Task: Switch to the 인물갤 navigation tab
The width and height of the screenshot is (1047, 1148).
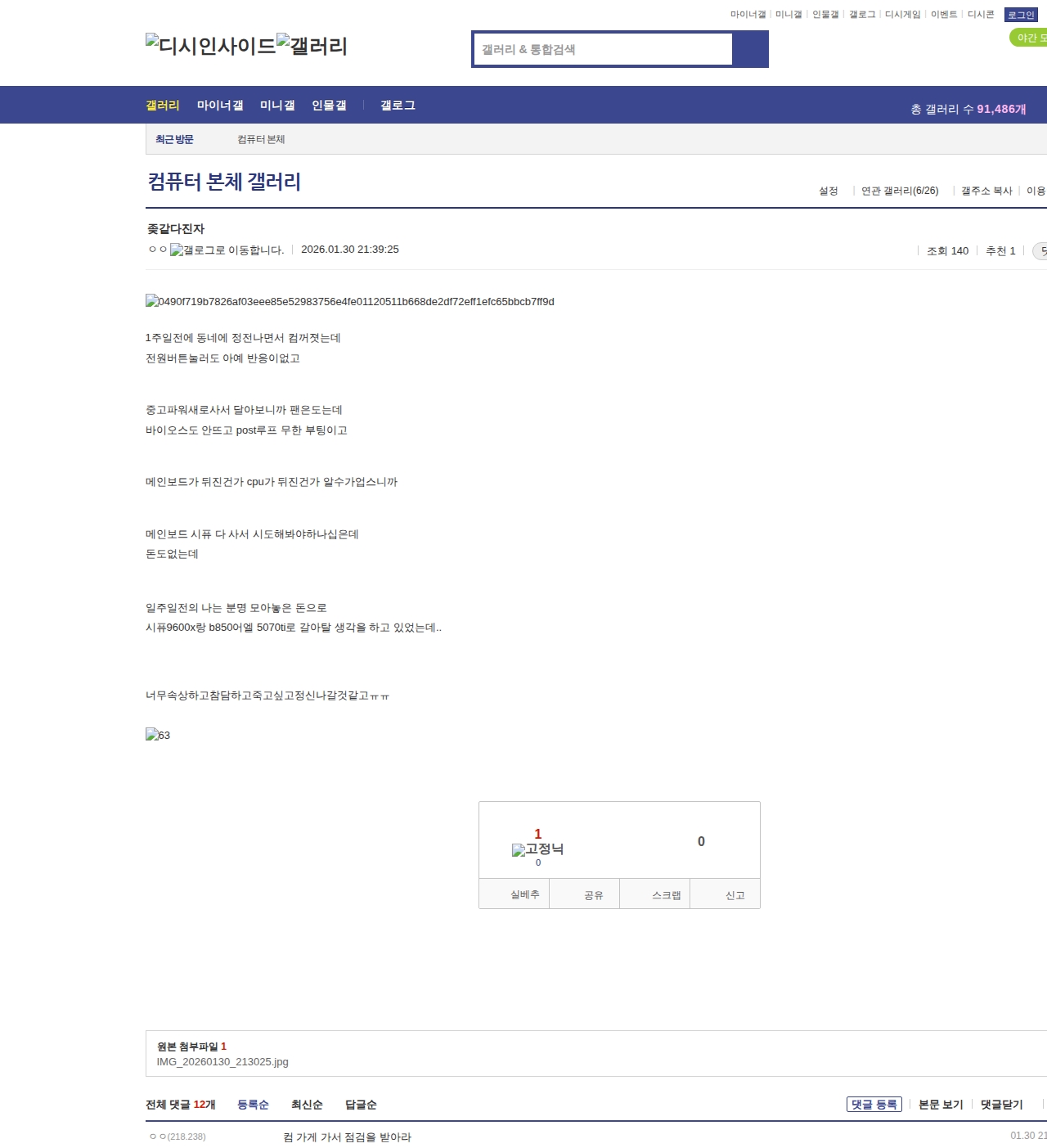Action: click(x=328, y=105)
